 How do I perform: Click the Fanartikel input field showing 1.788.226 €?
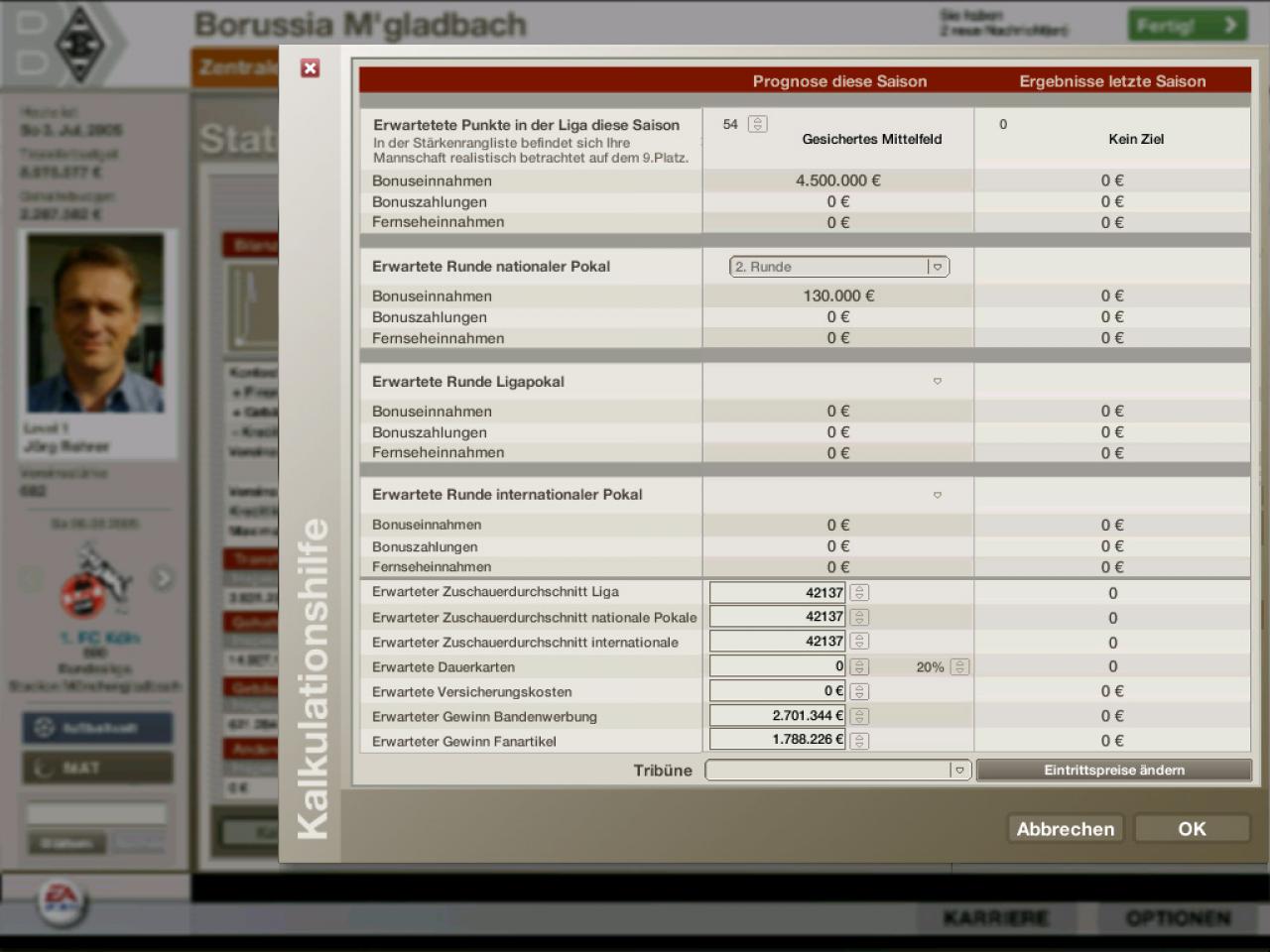click(778, 740)
